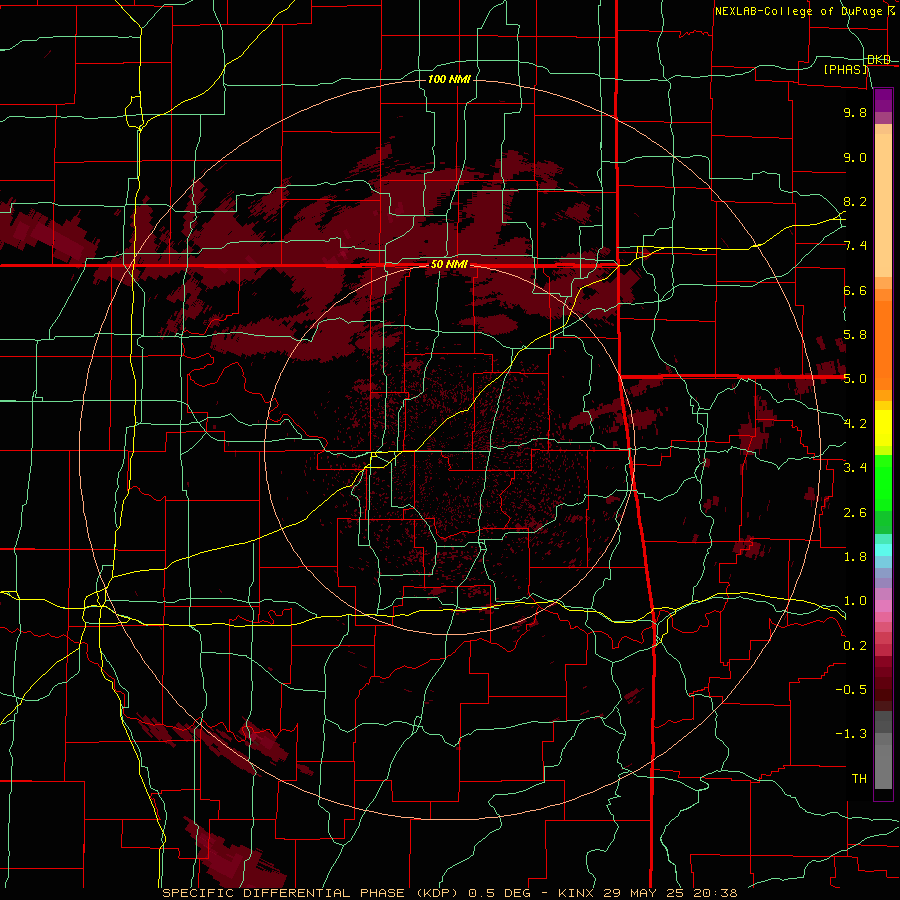This screenshot has width=900, height=900.
Task: Click the 7.4 legend value
Action: [x=855, y=246]
